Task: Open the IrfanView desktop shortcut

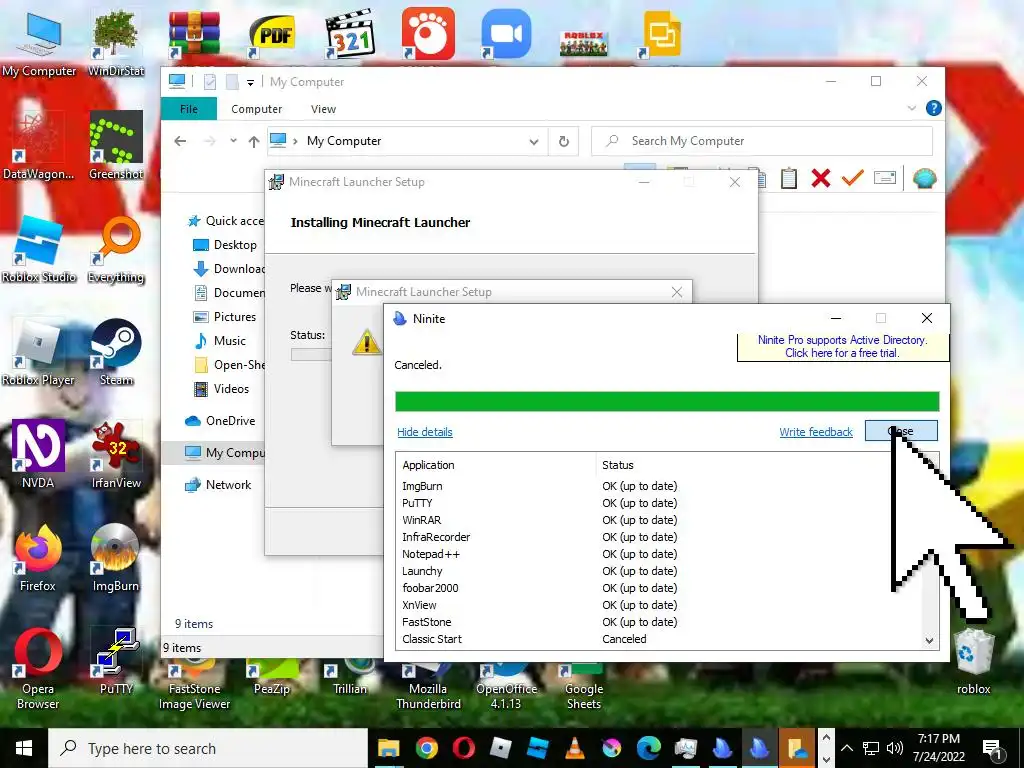Action: 116,455
